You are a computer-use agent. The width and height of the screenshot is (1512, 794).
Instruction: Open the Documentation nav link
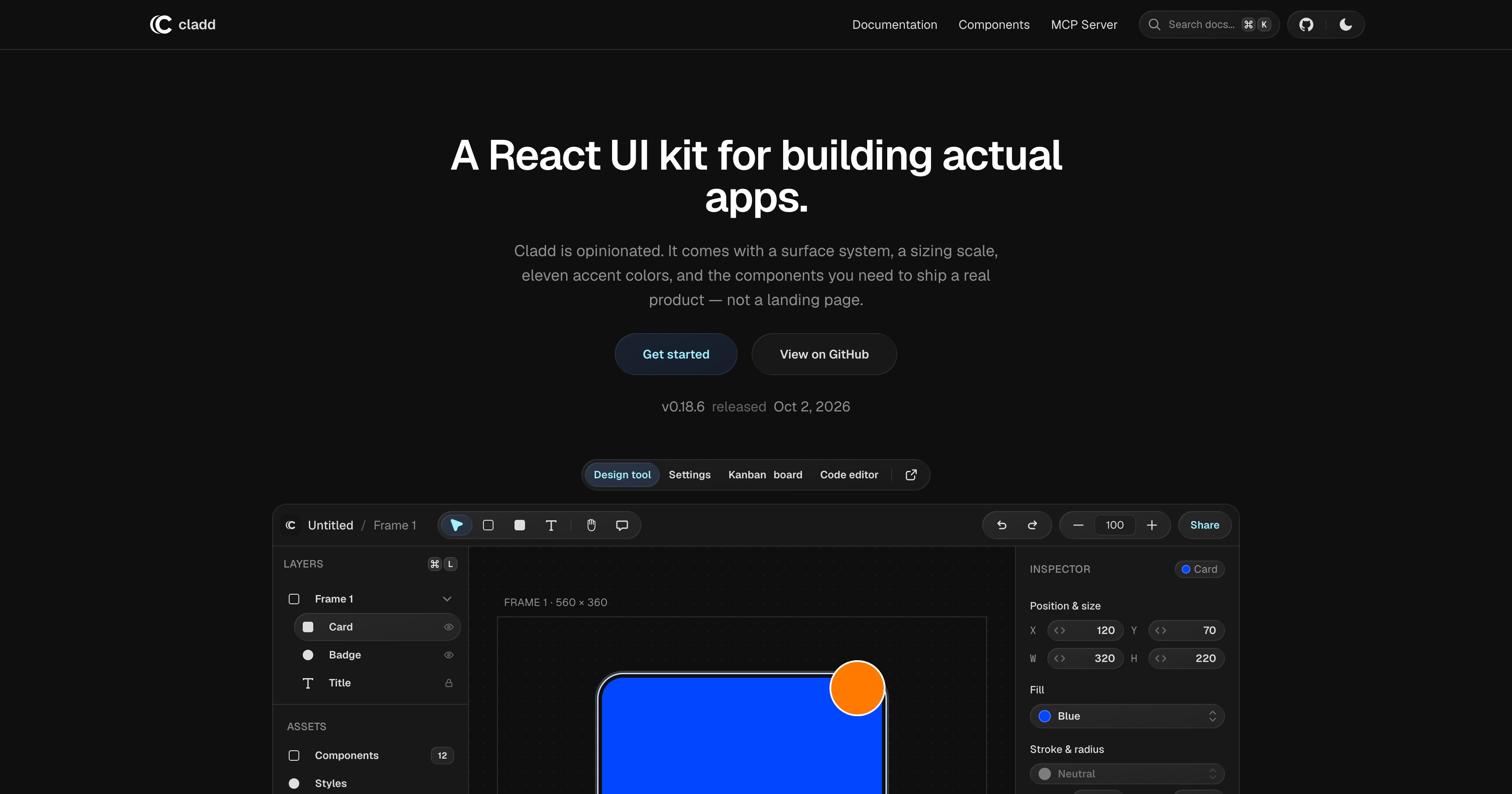click(x=895, y=24)
